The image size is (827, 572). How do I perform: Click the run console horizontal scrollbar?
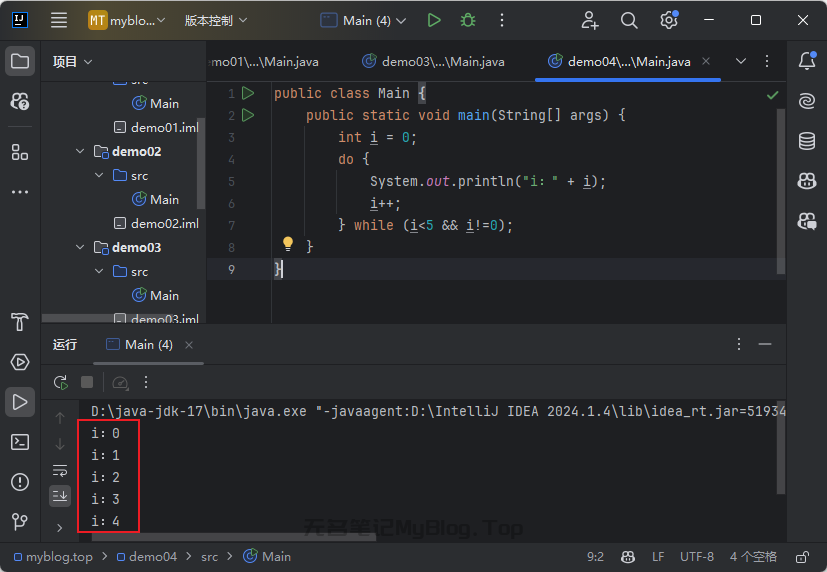pos(234,538)
